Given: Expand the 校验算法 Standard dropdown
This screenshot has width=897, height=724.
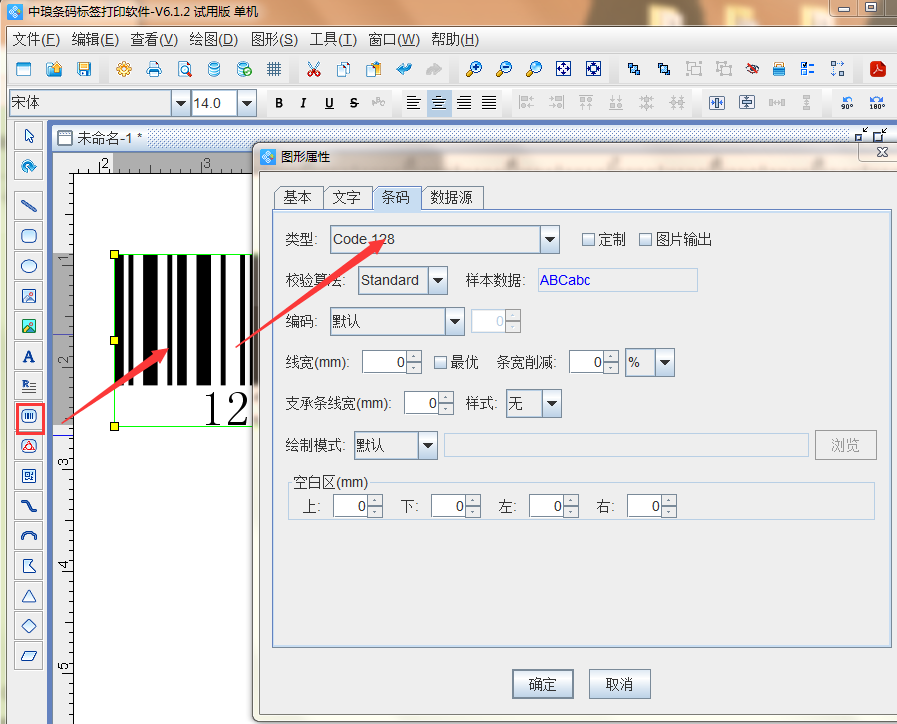Looking at the screenshot, I should 437,281.
